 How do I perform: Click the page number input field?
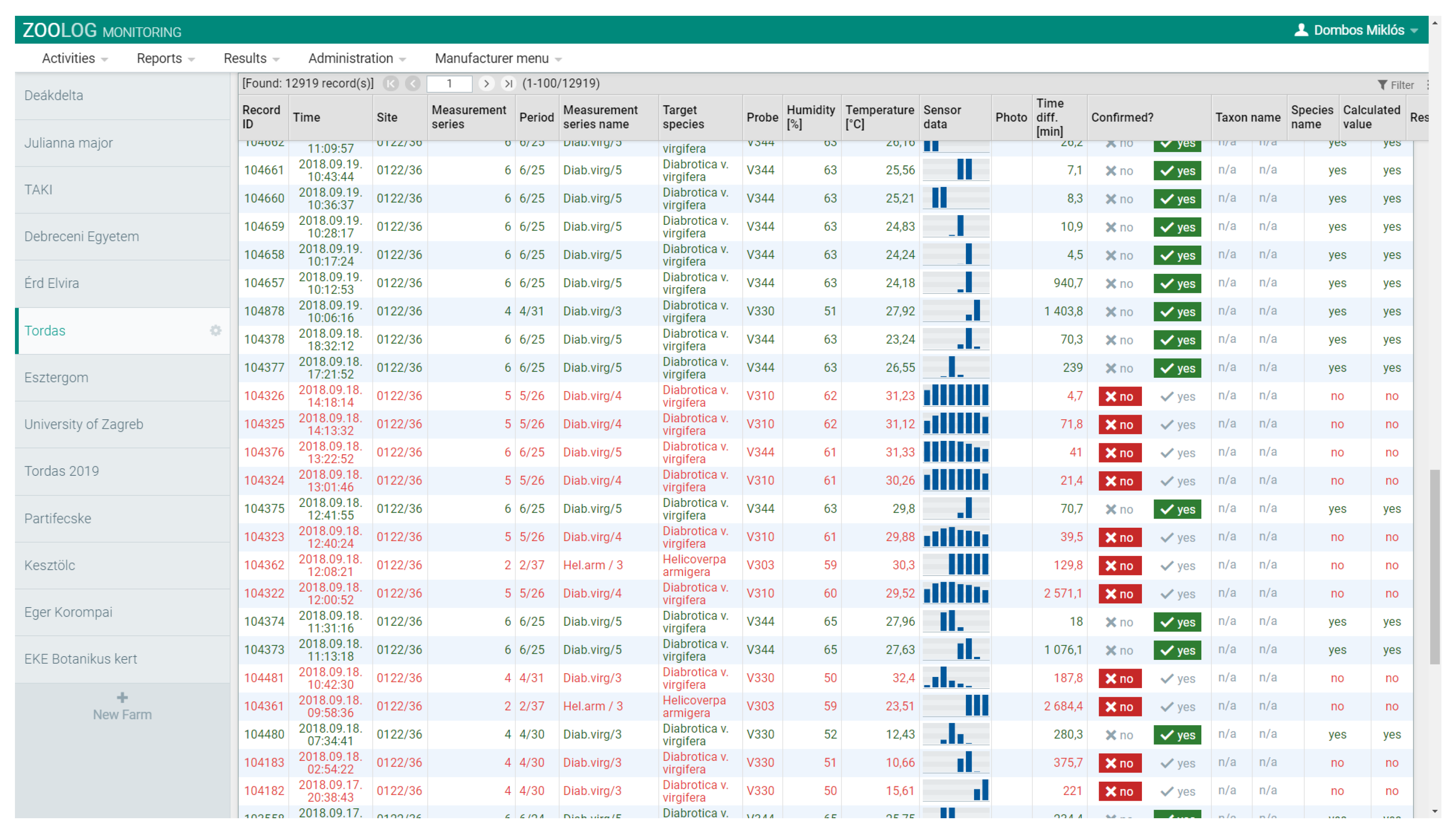pos(449,84)
